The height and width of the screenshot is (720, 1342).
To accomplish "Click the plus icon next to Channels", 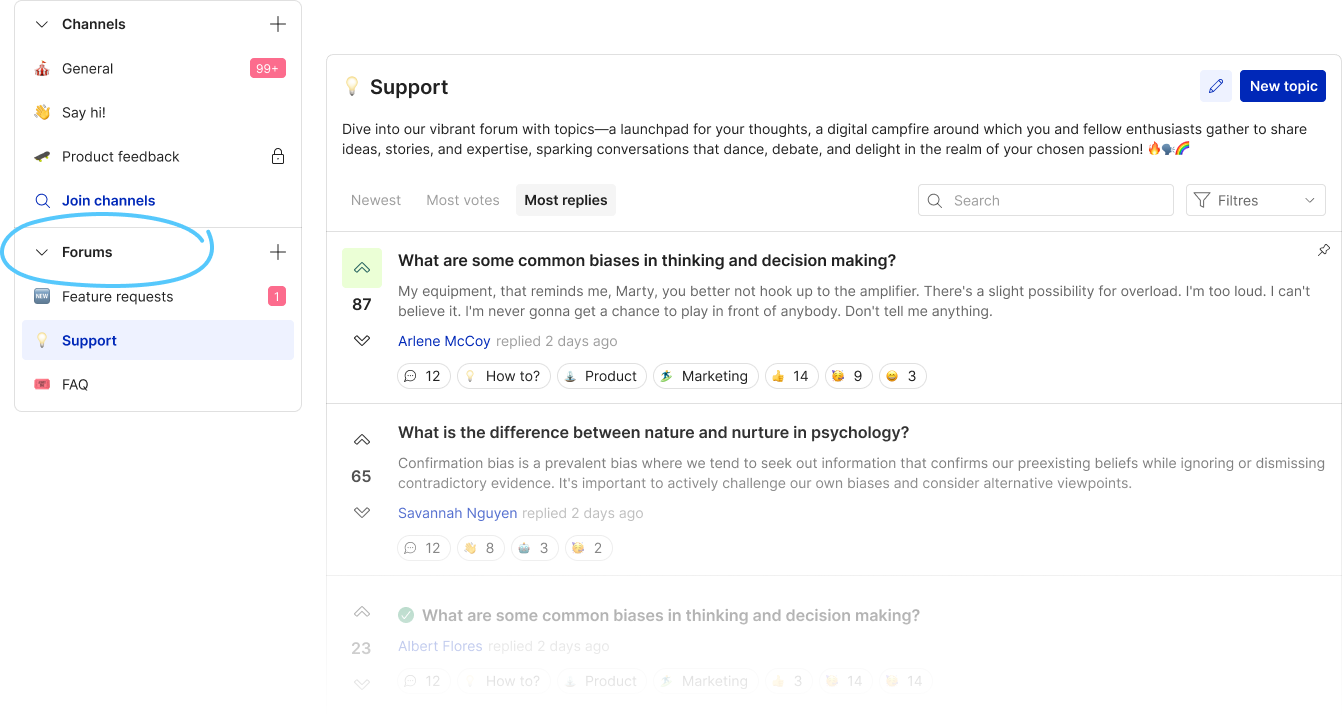I will click(278, 24).
